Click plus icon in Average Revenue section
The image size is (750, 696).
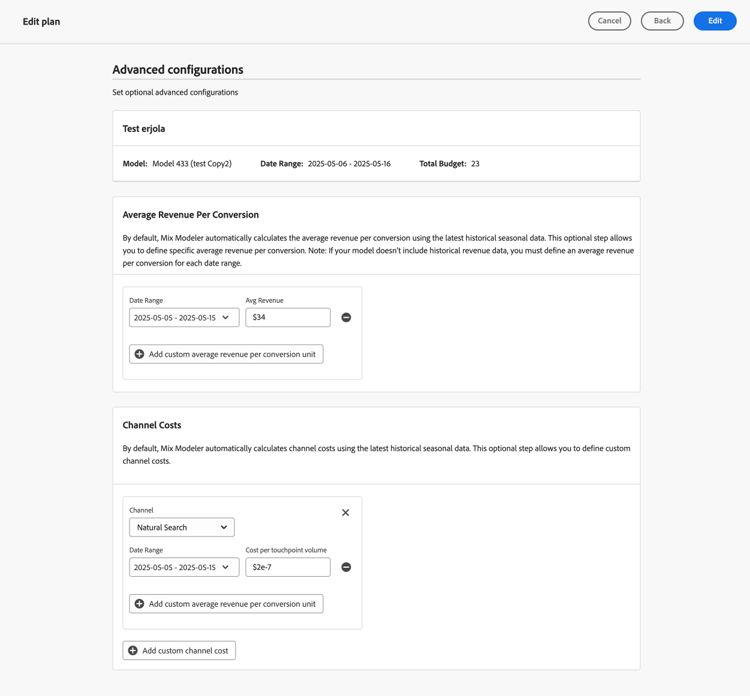(140, 354)
